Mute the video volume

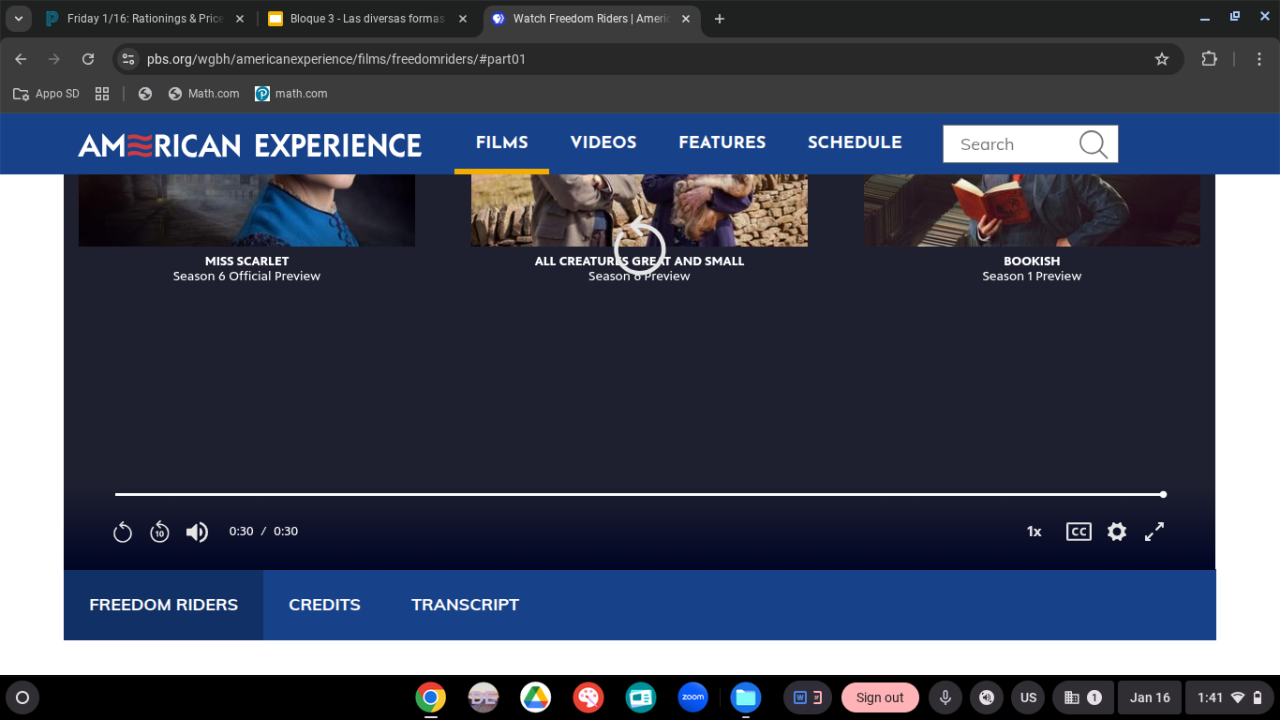(x=197, y=532)
